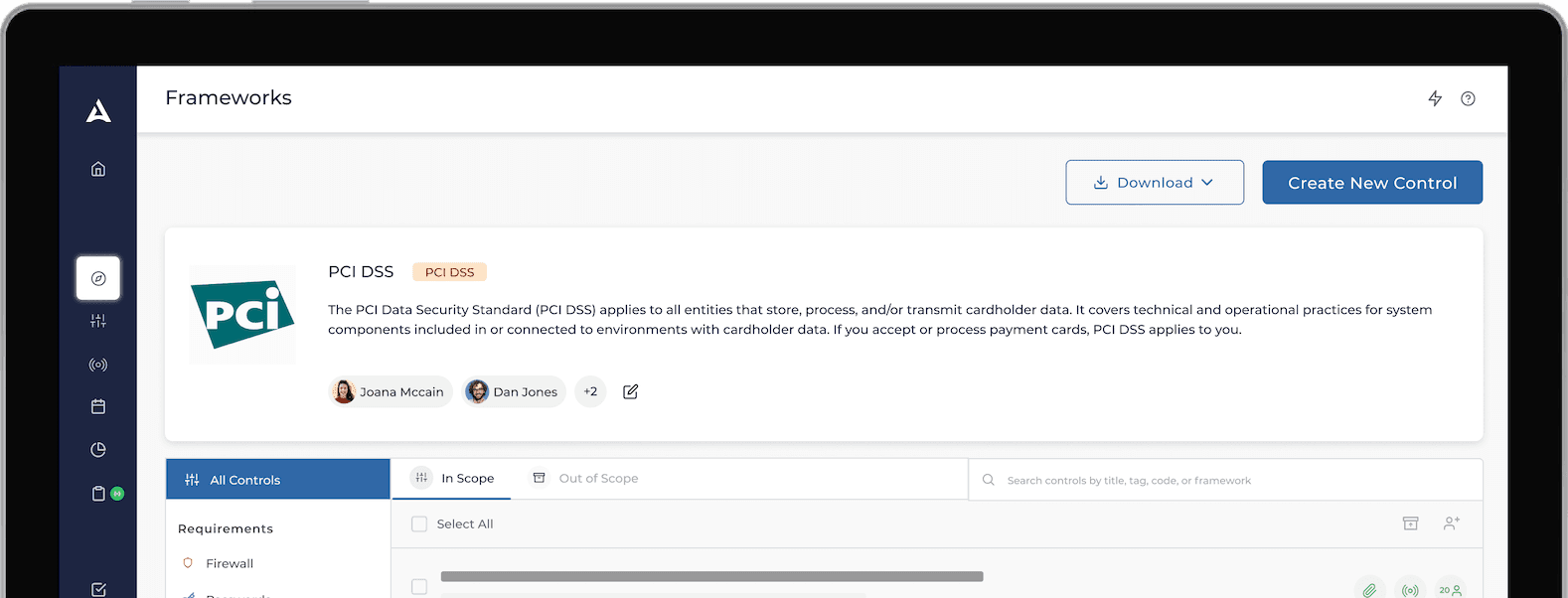Viewport: 1568px width, 598px height.
Task: Open the Download dropdown
Action: click(x=1155, y=183)
